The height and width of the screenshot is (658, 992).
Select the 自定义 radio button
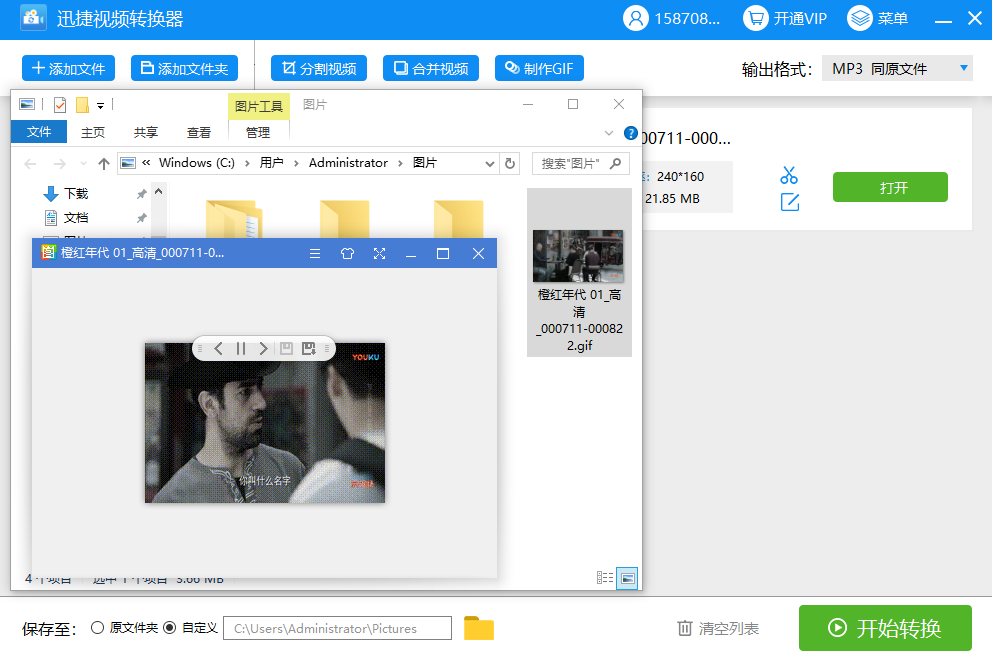[170, 628]
